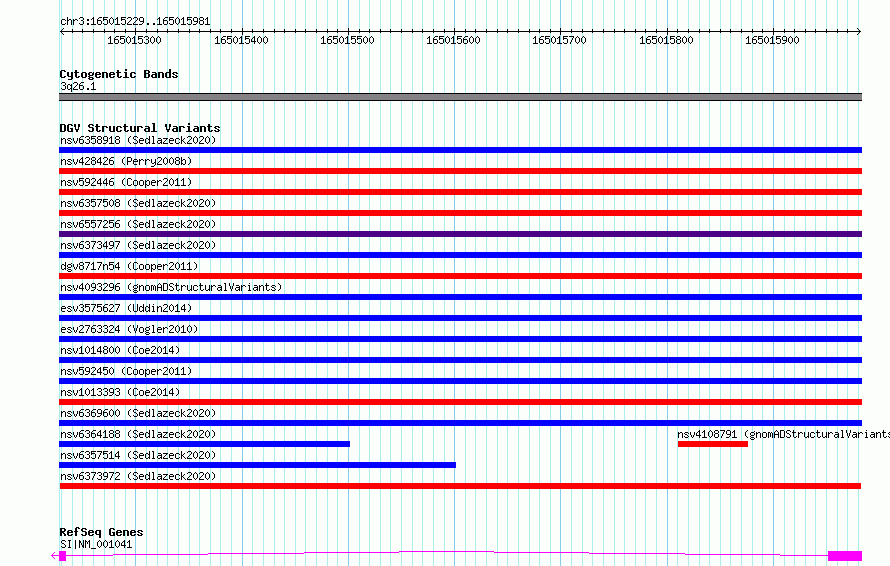
Task: Select the red bar for nsv592446
Action: (460, 192)
